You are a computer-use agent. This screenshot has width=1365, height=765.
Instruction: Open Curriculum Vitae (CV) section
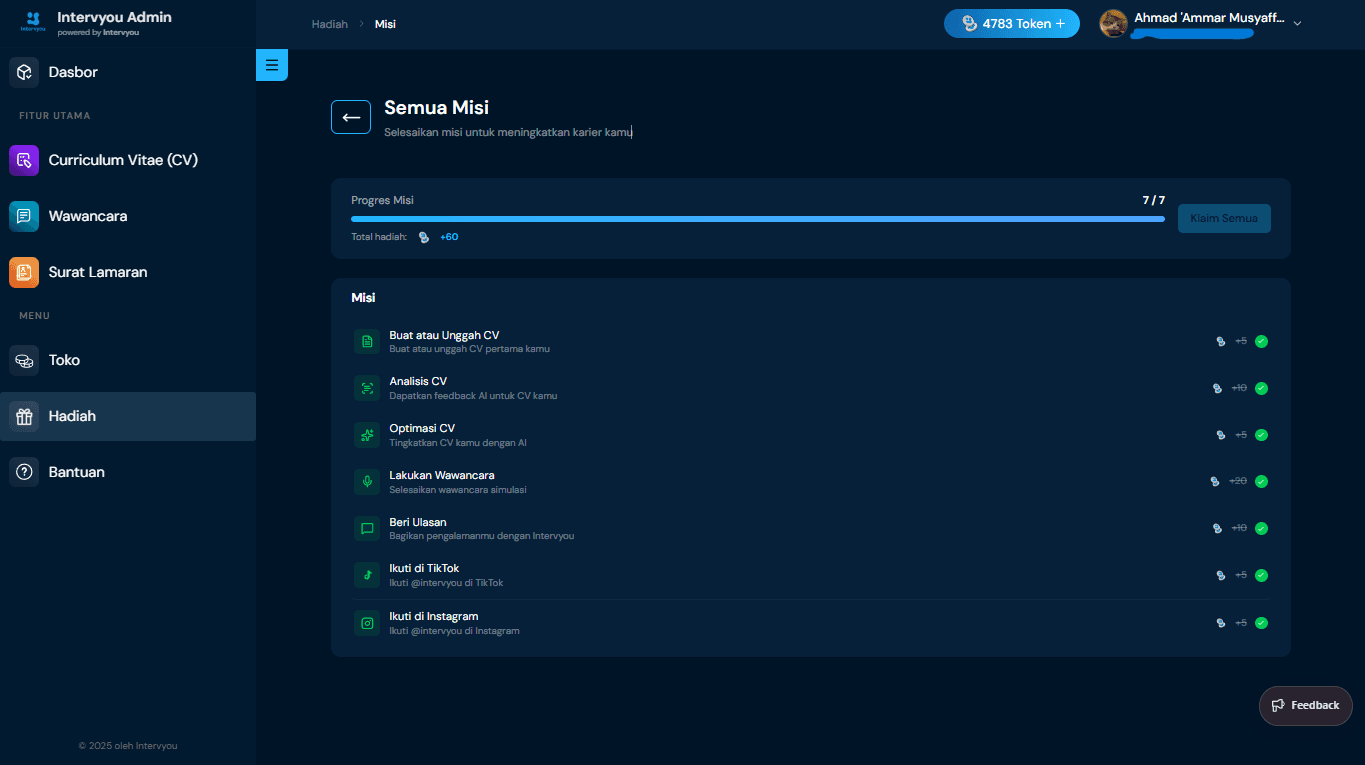coord(128,160)
